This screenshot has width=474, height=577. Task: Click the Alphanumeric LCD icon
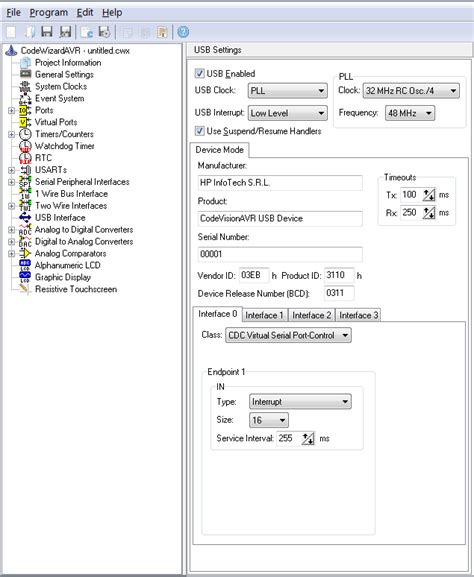25,265
